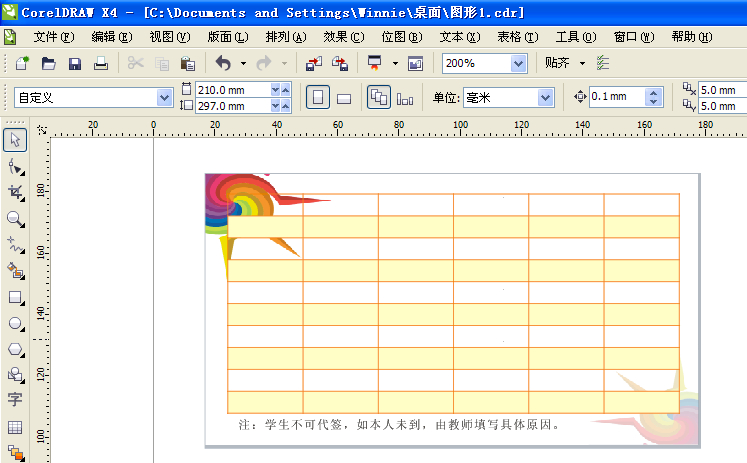The height and width of the screenshot is (463, 747).
Task: Open the 工具(O) menu
Action: [576, 37]
